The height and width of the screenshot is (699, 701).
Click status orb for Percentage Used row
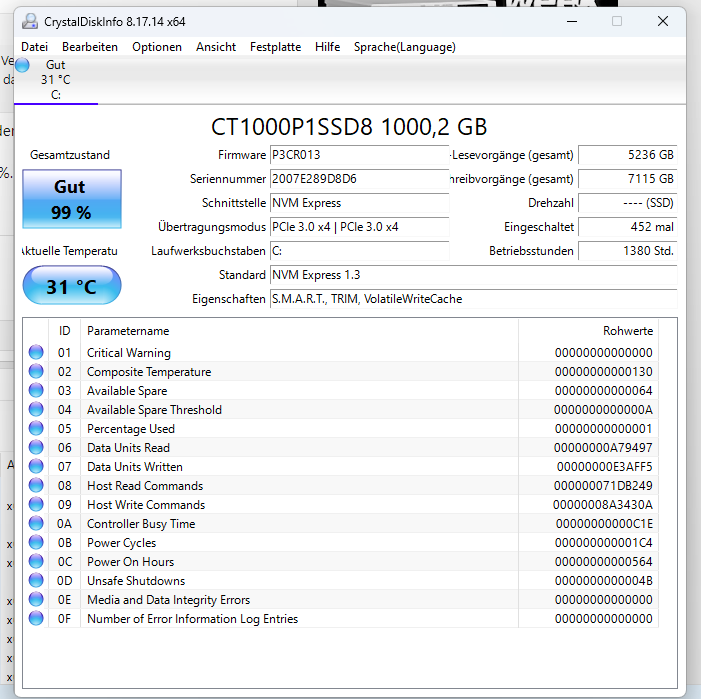(x=36, y=428)
